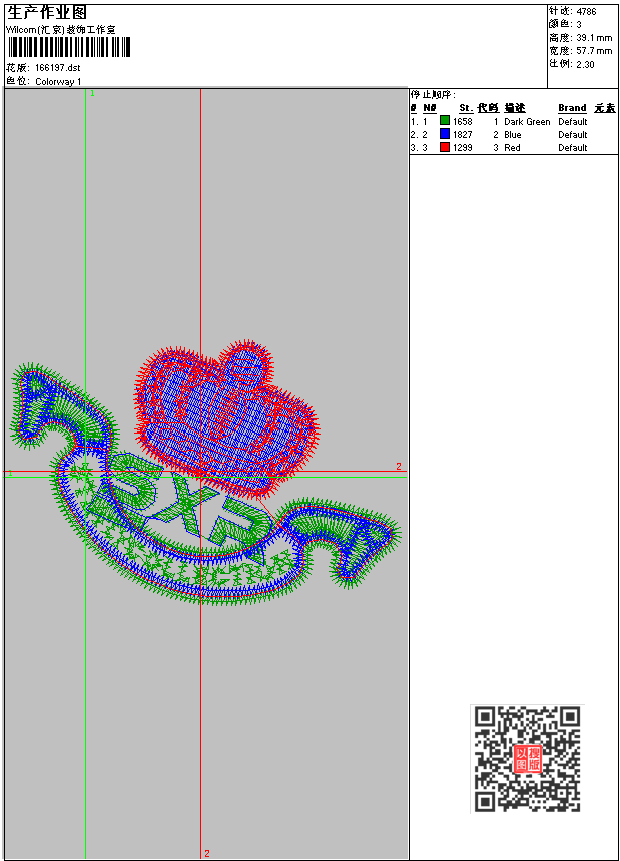Click Default brand in Red row
620x861 pixels.
(x=573, y=148)
